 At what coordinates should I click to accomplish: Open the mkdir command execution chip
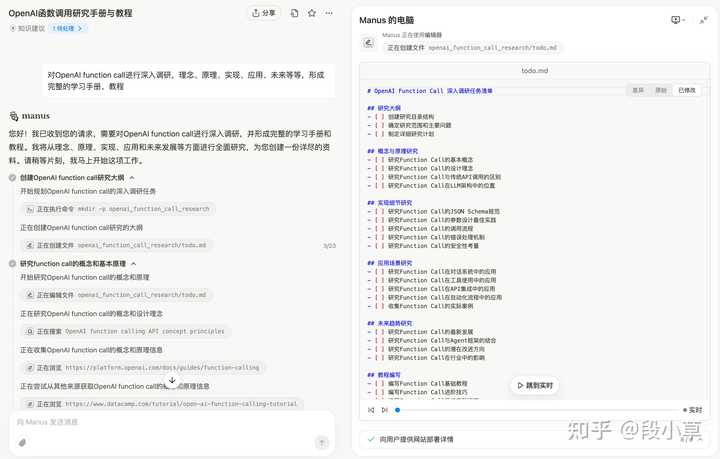pyautogui.click(x=118, y=209)
